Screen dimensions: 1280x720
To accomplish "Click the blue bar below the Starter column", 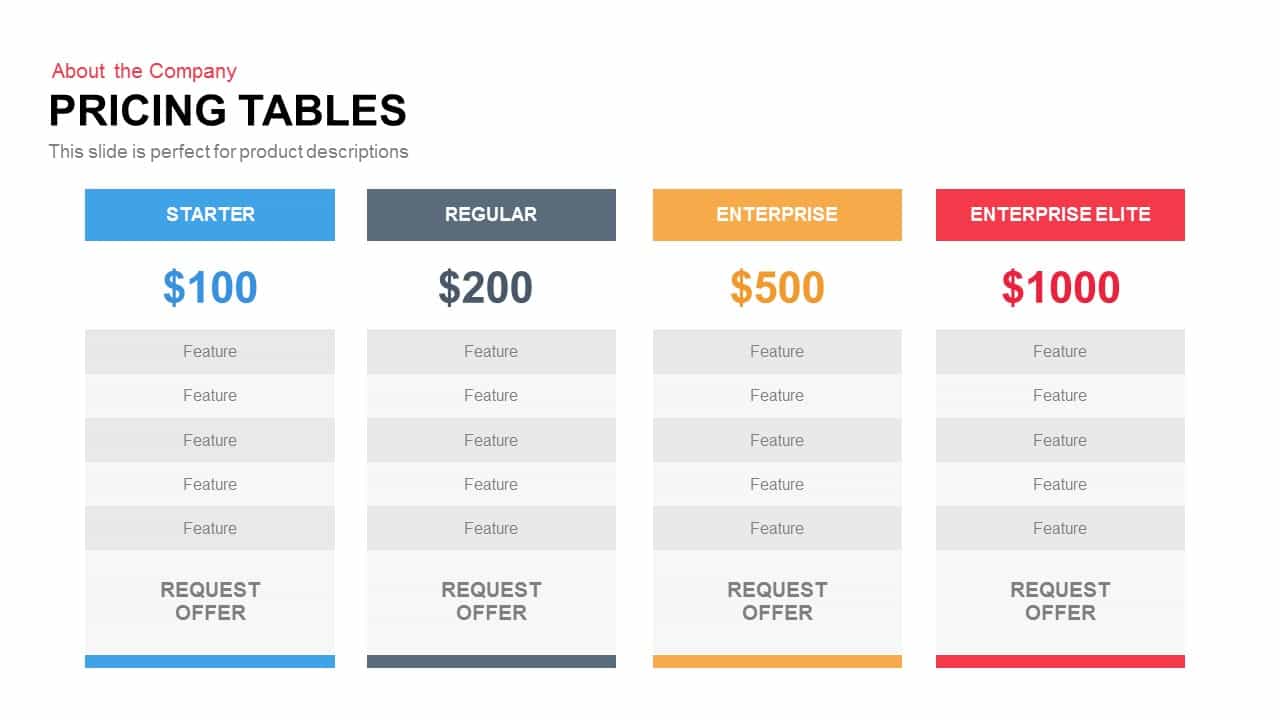I will click(x=210, y=661).
